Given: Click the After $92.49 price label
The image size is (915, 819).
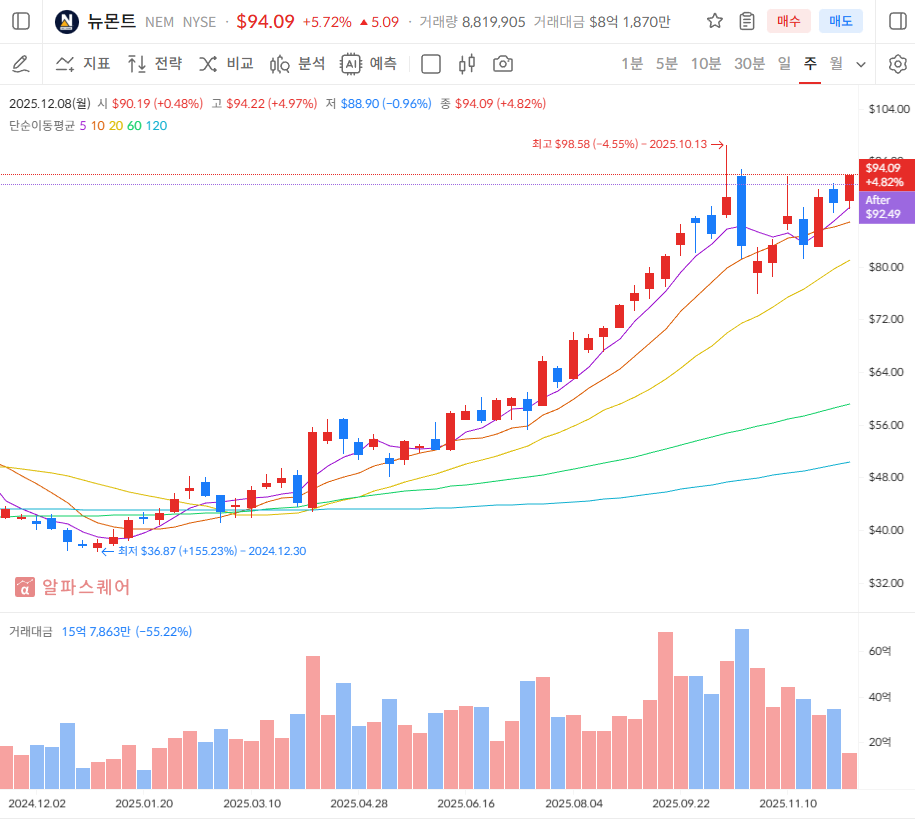Looking at the screenshot, I should [885, 207].
